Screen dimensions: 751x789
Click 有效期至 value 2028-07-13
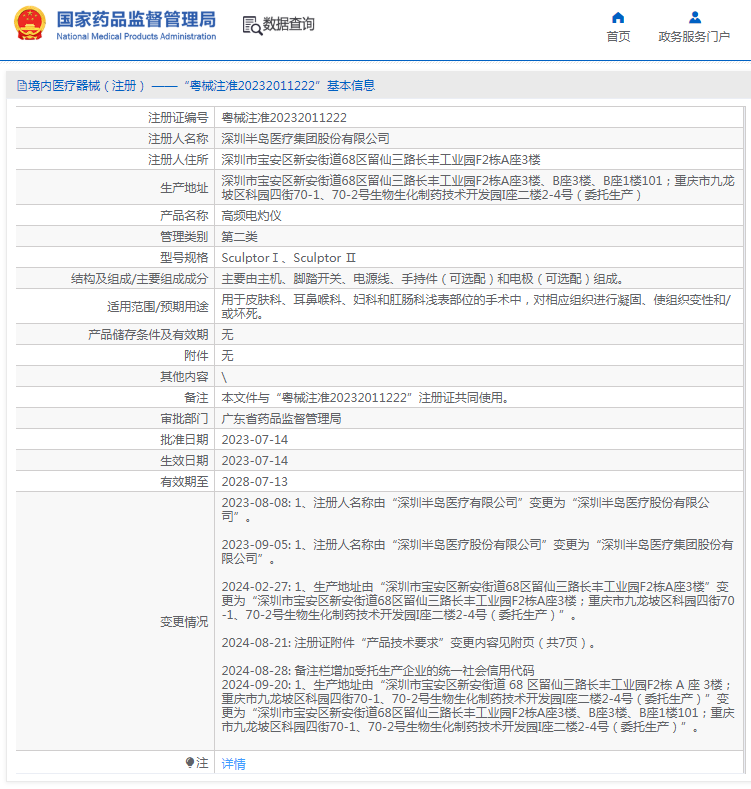click(255, 482)
